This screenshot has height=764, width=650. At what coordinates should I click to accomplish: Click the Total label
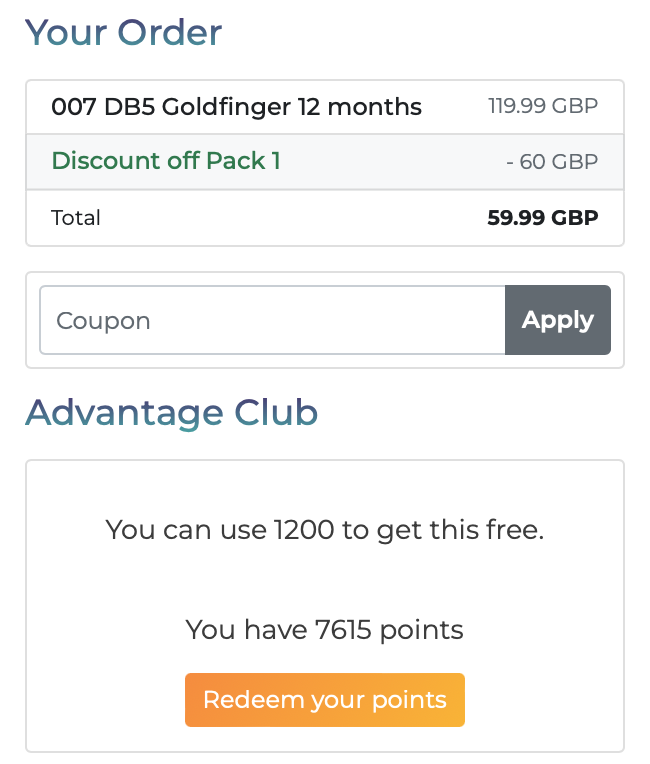[x=76, y=217]
